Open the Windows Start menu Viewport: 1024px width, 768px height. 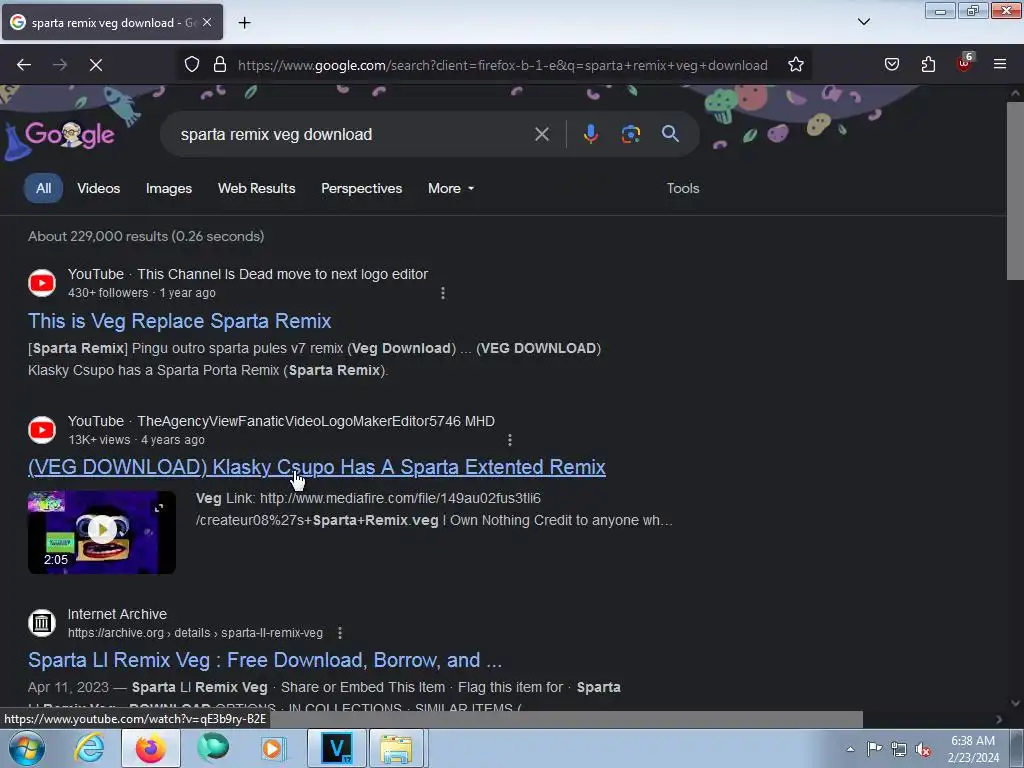(26, 748)
